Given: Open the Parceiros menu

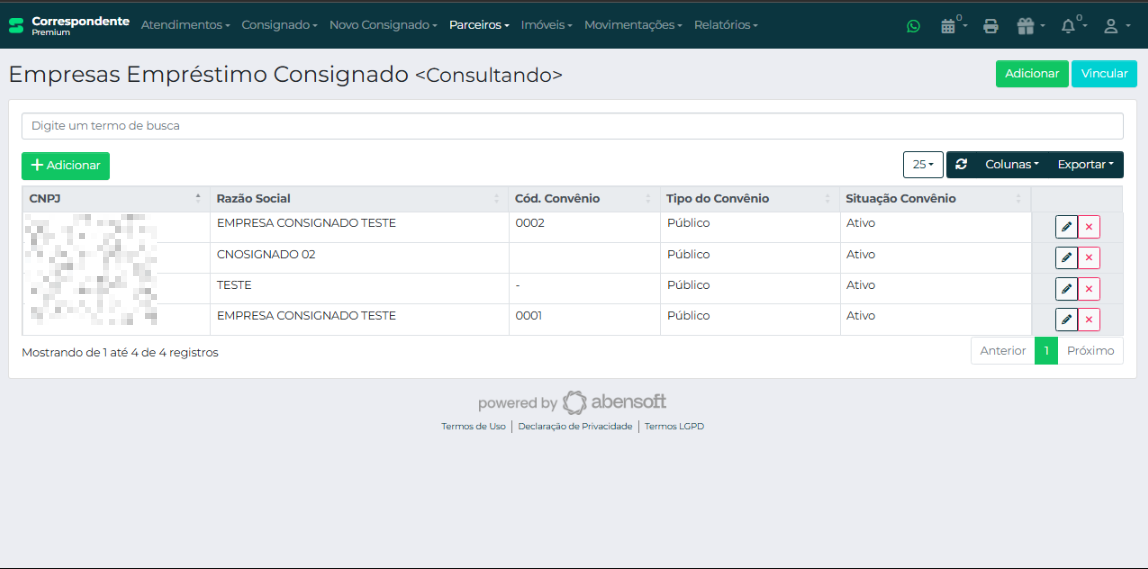Looking at the screenshot, I should (x=479, y=25).
